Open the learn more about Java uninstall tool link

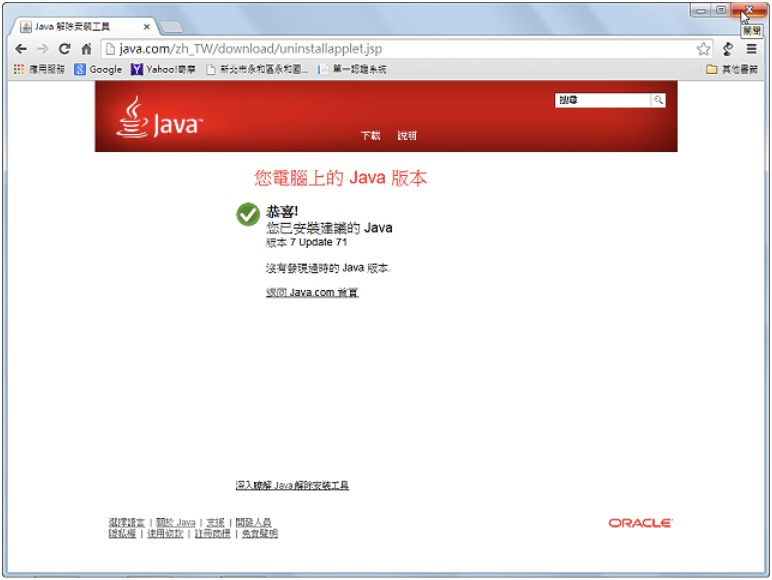[292, 485]
